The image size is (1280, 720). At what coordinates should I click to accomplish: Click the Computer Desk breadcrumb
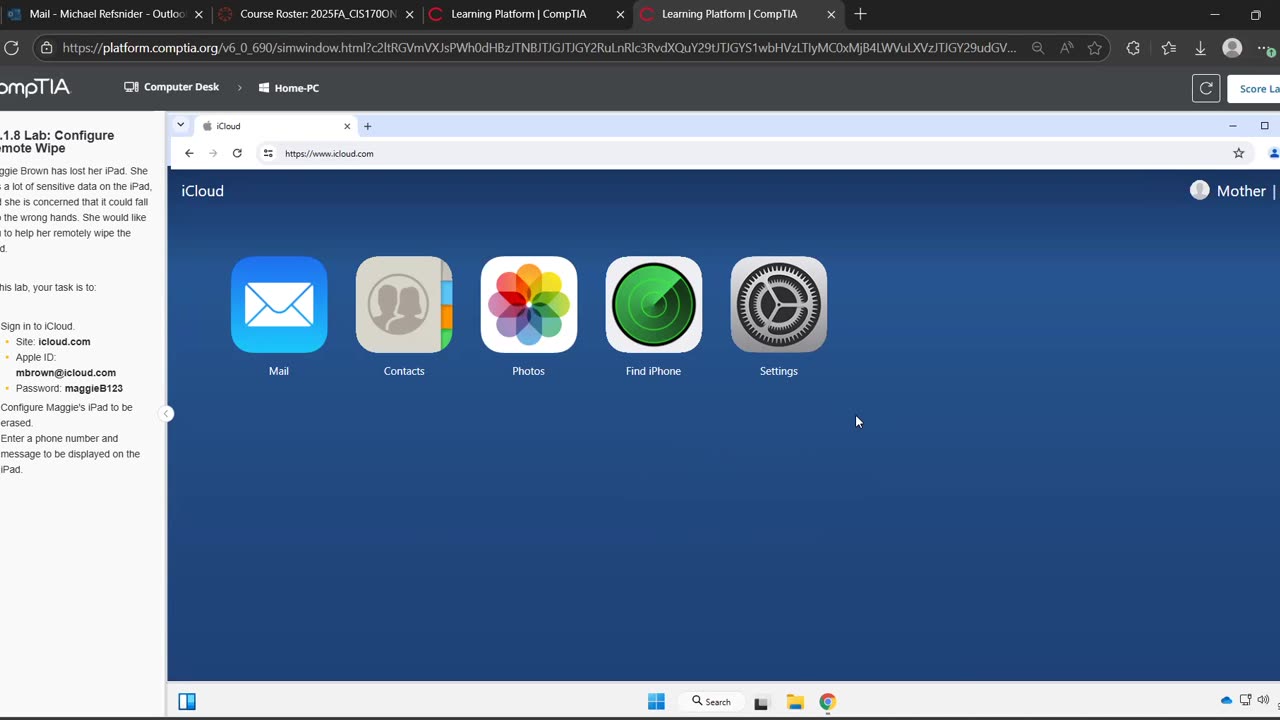coord(171,87)
